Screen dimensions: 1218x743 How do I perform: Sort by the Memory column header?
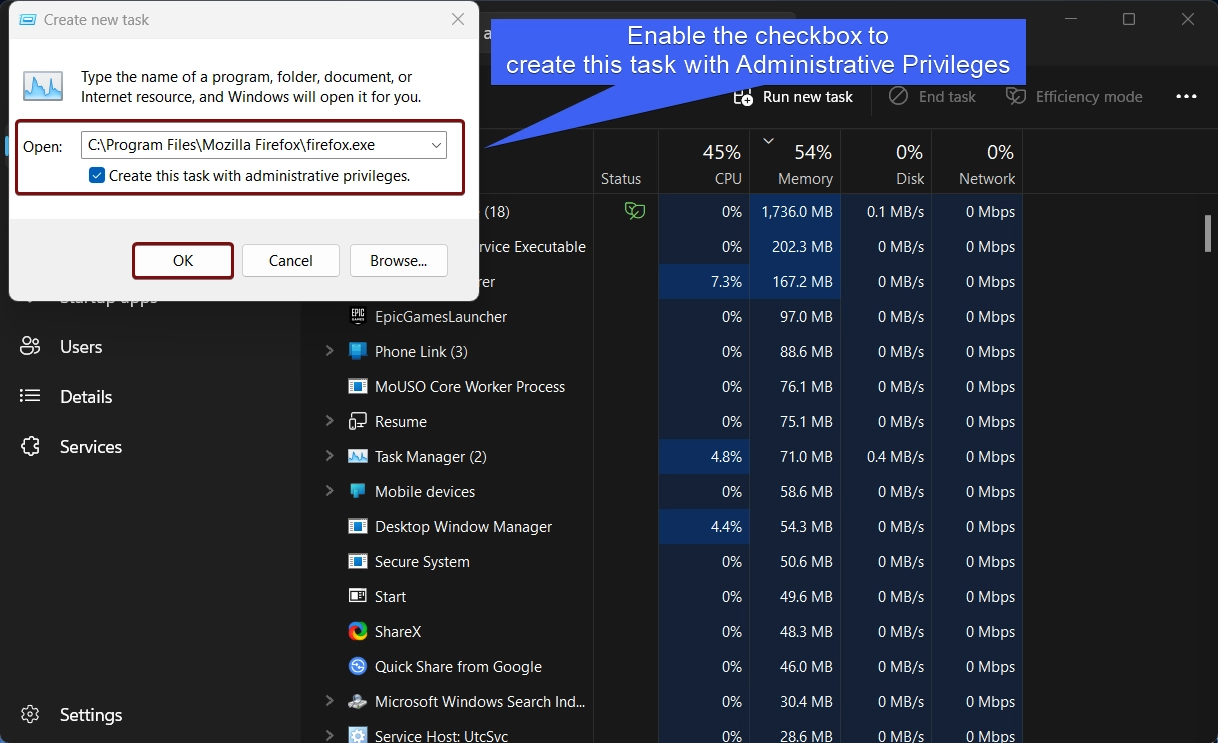click(795, 163)
